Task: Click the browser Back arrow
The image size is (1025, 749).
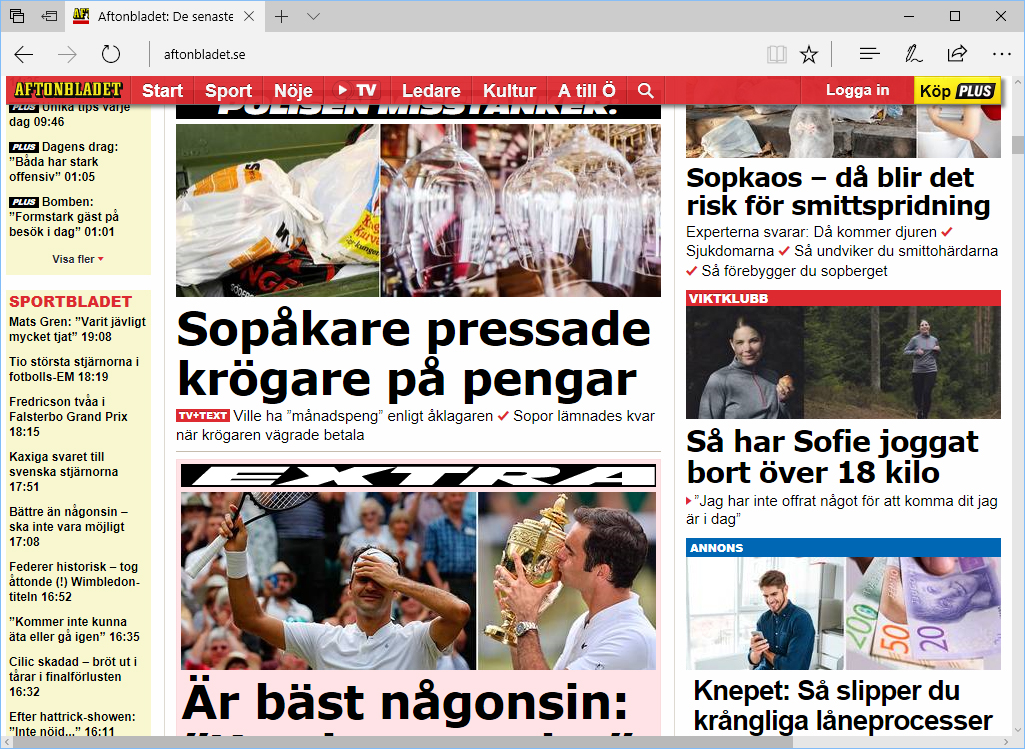Action: pos(24,54)
